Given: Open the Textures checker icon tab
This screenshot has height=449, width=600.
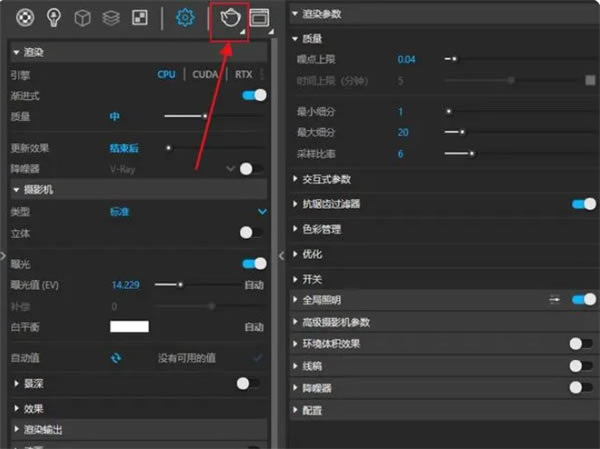Looking at the screenshot, I should point(140,18).
